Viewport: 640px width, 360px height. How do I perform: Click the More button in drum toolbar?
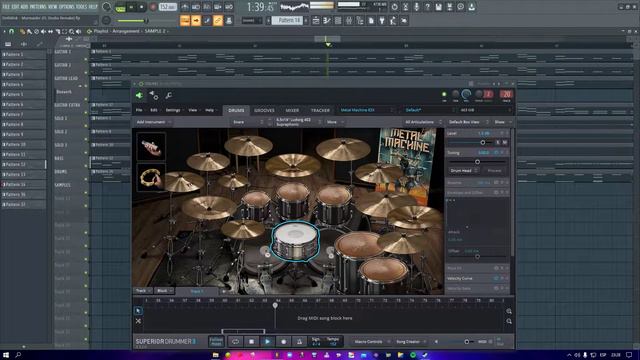click(x=334, y=122)
